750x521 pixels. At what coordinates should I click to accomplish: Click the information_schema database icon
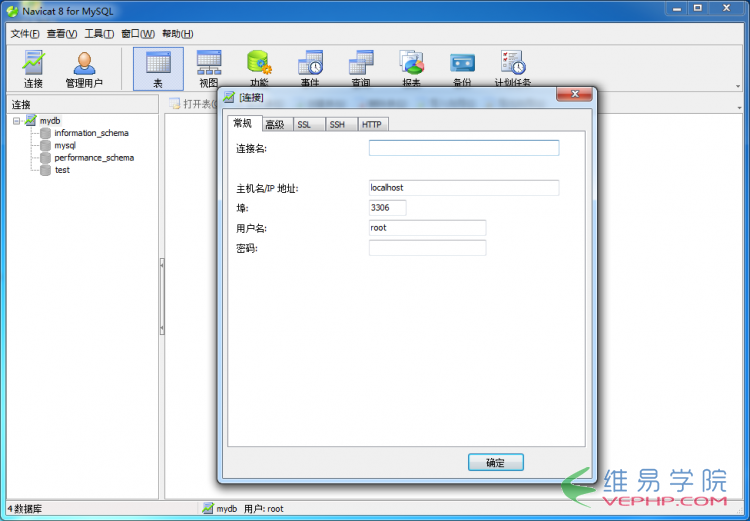(x=45, y=133)
